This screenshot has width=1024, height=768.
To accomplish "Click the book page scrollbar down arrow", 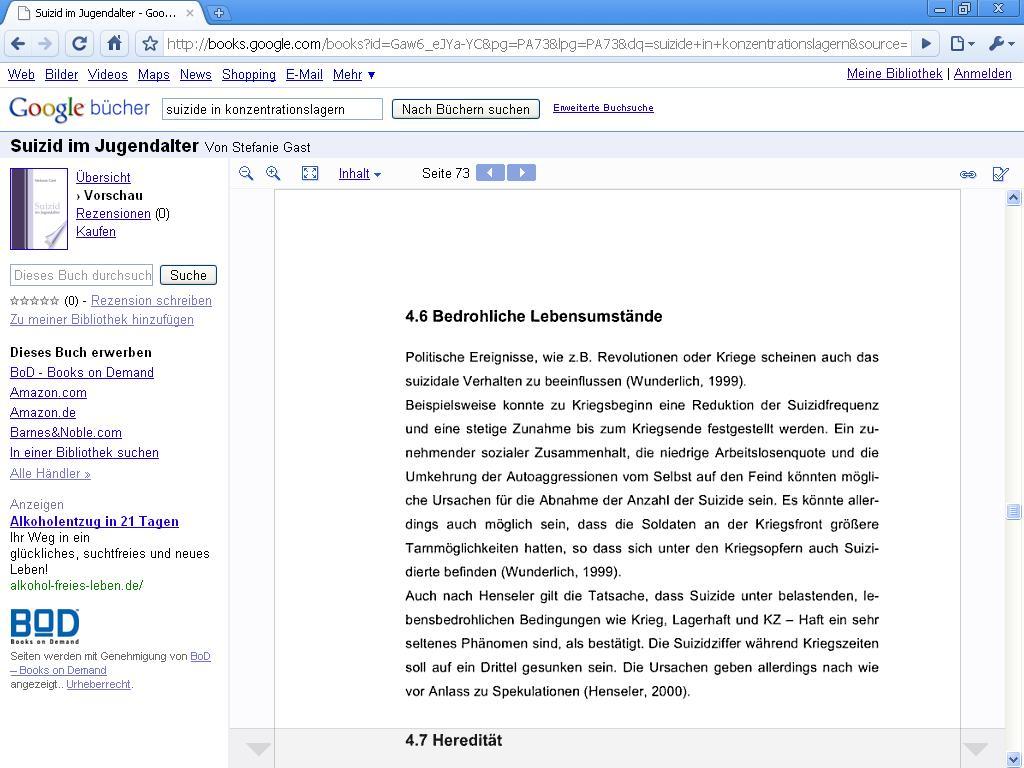I will coord(1014,759).
